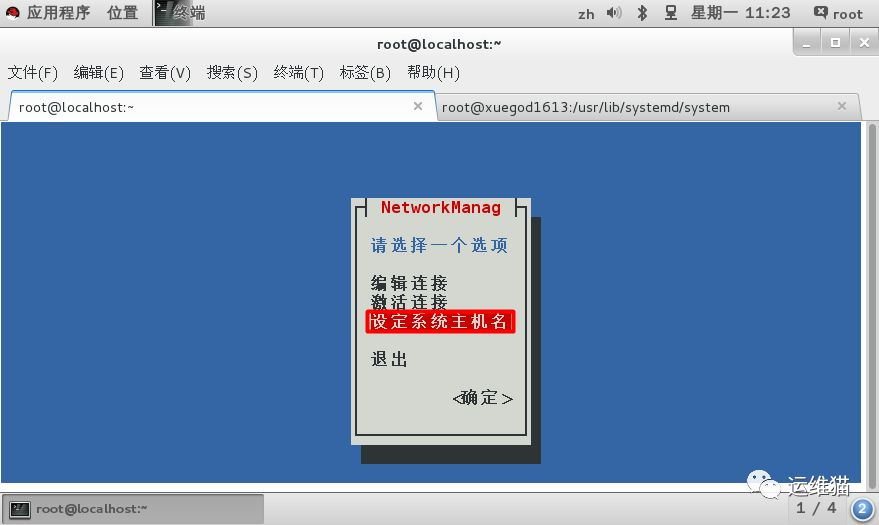Open the 帮助(H) menu
879x525 pixels.
(433, 73)
